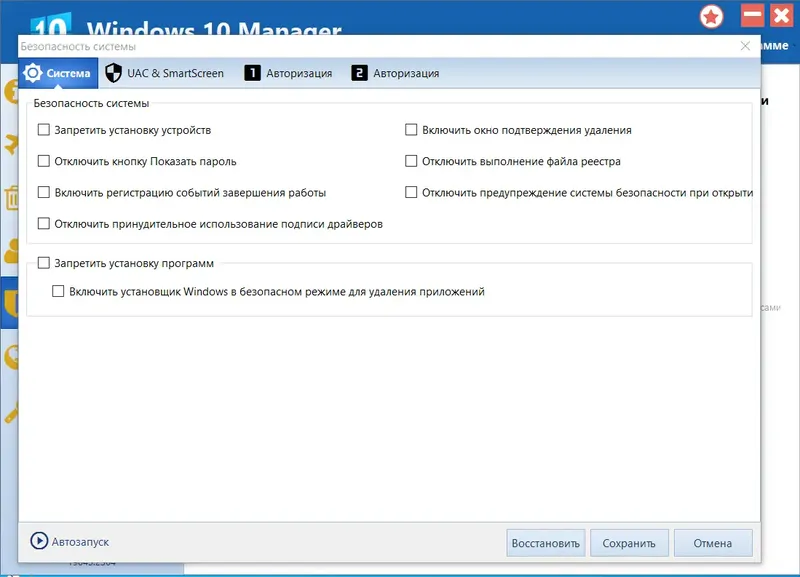Toggle Отключить предупреждение системы безопасности checkbox
800x577 pixels.
click(x=411, y=192)
